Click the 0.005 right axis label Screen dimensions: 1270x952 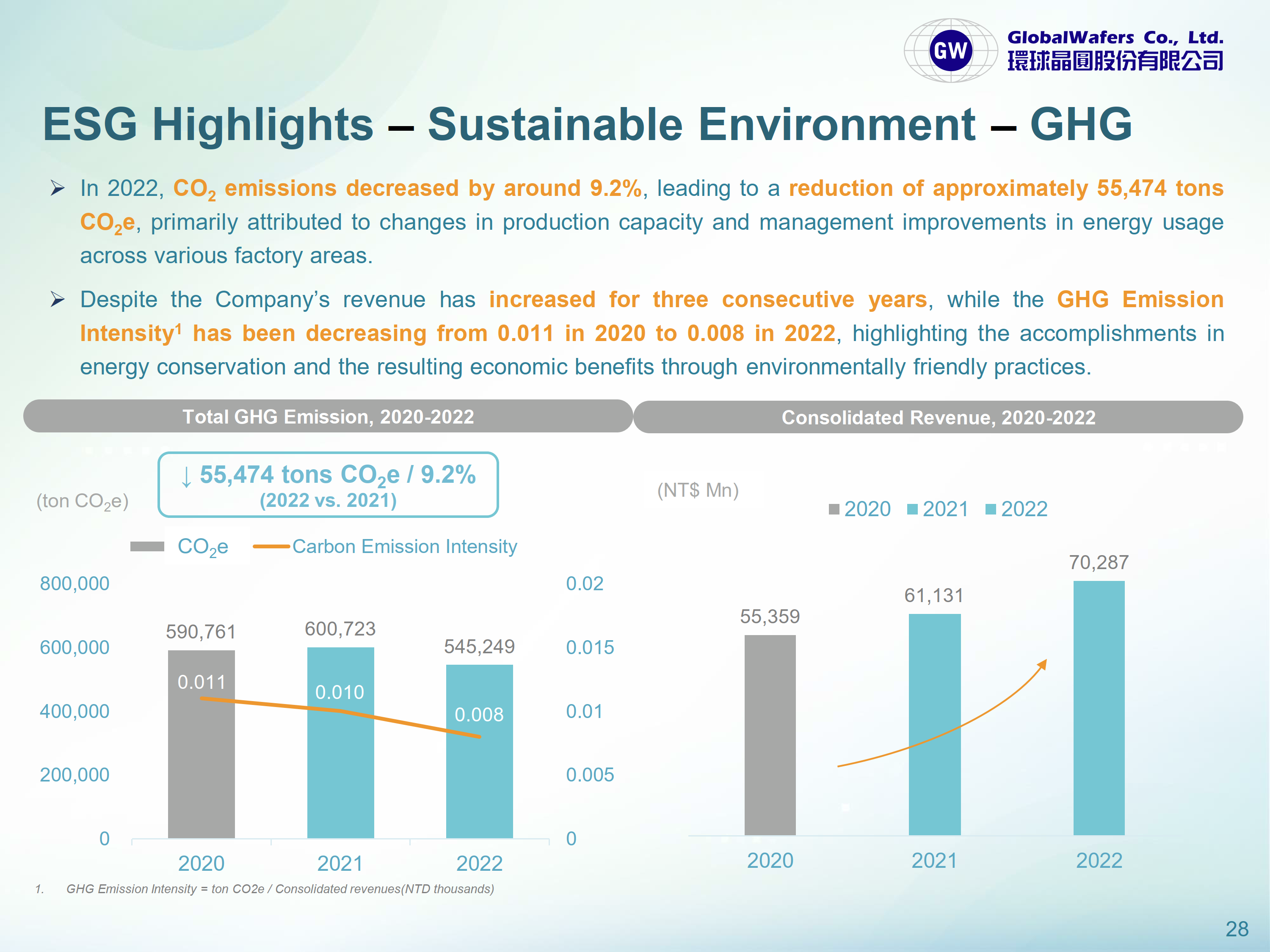(590, 775)
